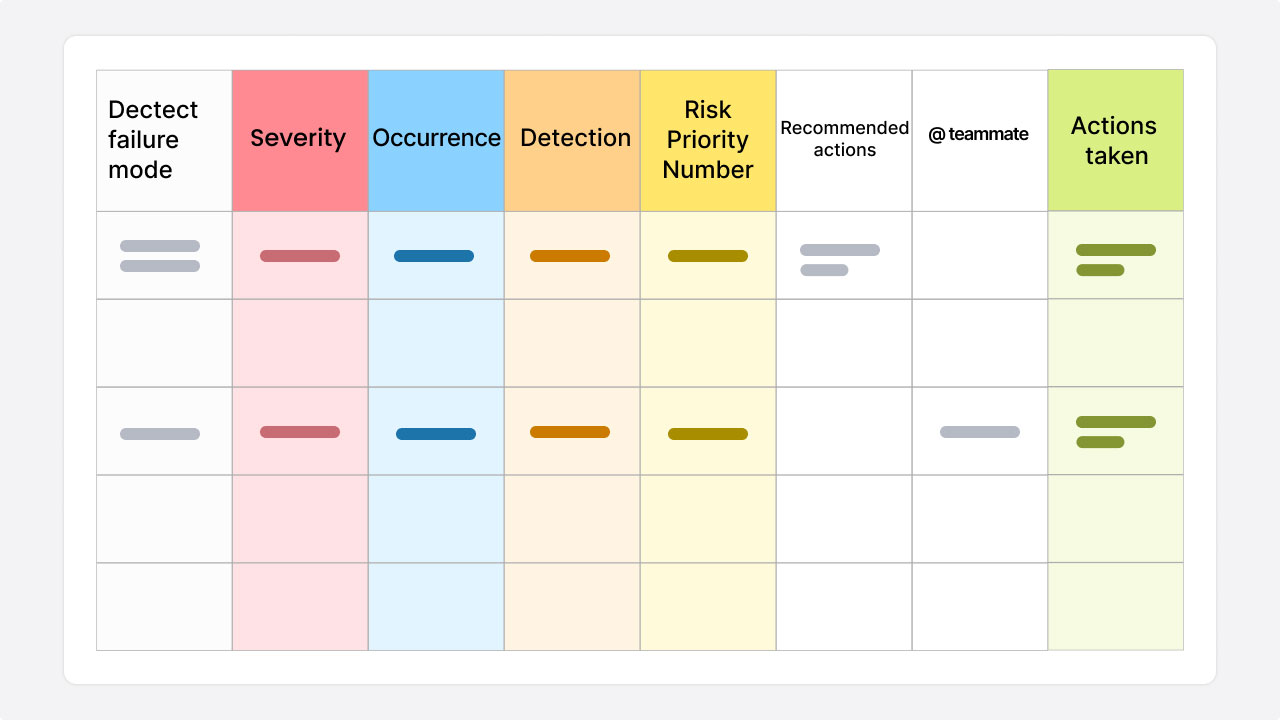The height and width of the screenshot is (720, 1280).
Task: Click first row failure mode placeholder text
Action: pos(160,256)
